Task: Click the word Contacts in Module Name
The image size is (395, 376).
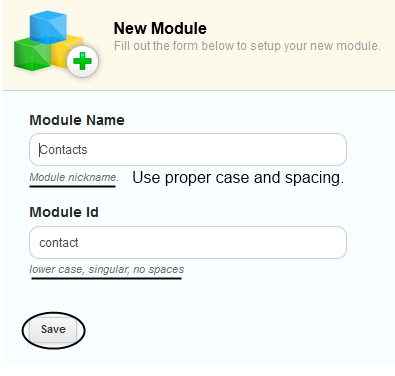Action: click(63, 150)
